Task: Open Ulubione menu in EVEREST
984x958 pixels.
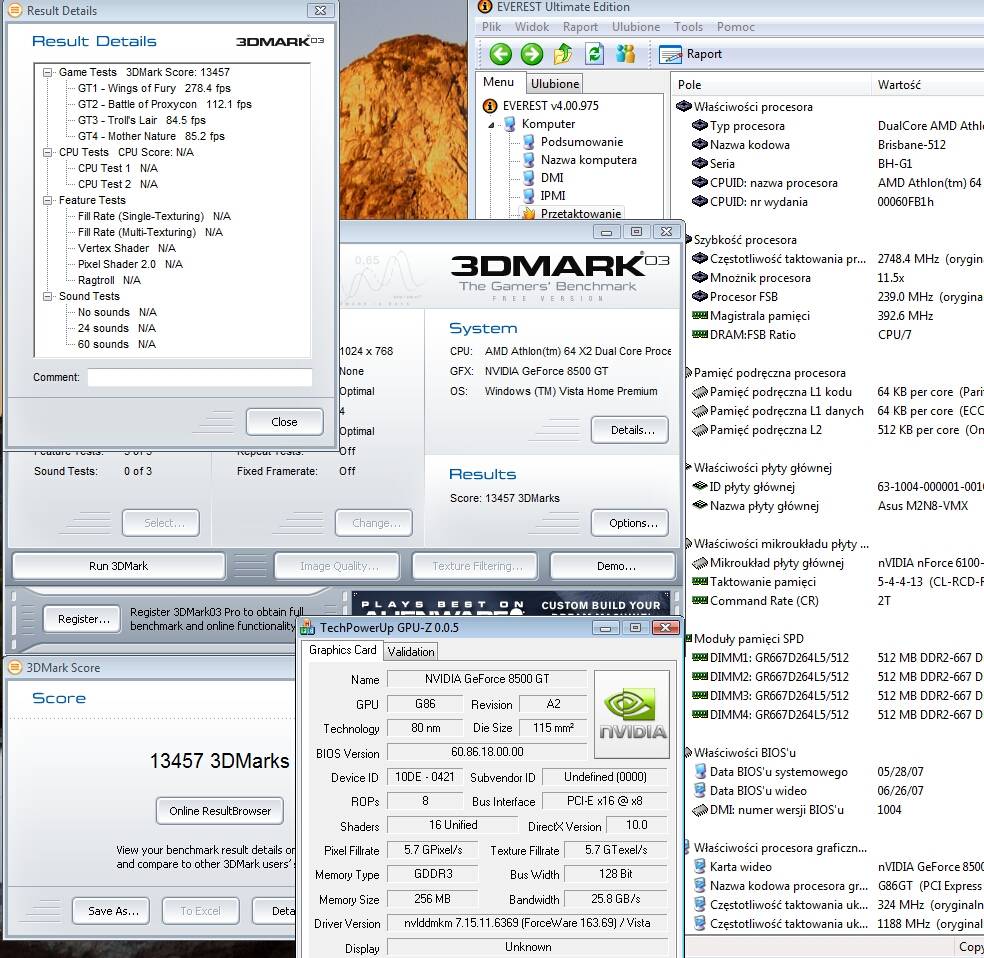Action: click(636, 27)
